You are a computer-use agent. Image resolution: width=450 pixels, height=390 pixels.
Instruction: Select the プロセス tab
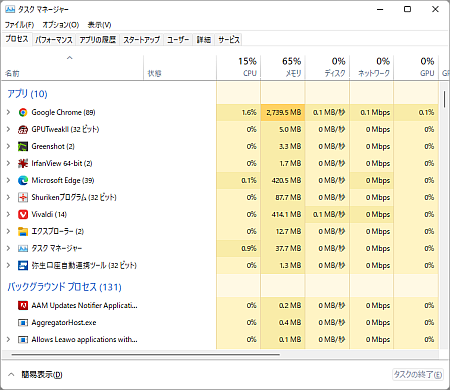point(17,39)
